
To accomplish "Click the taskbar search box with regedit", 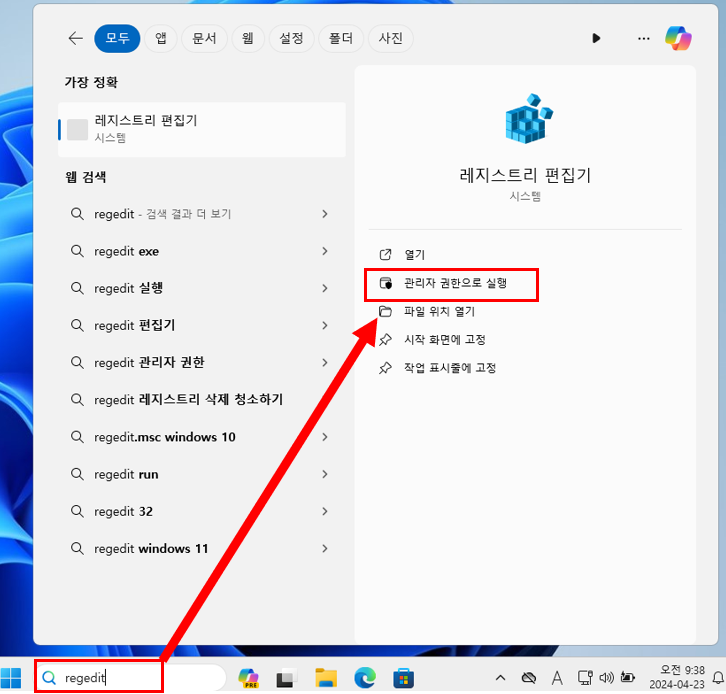I will (x=131, y=678).
